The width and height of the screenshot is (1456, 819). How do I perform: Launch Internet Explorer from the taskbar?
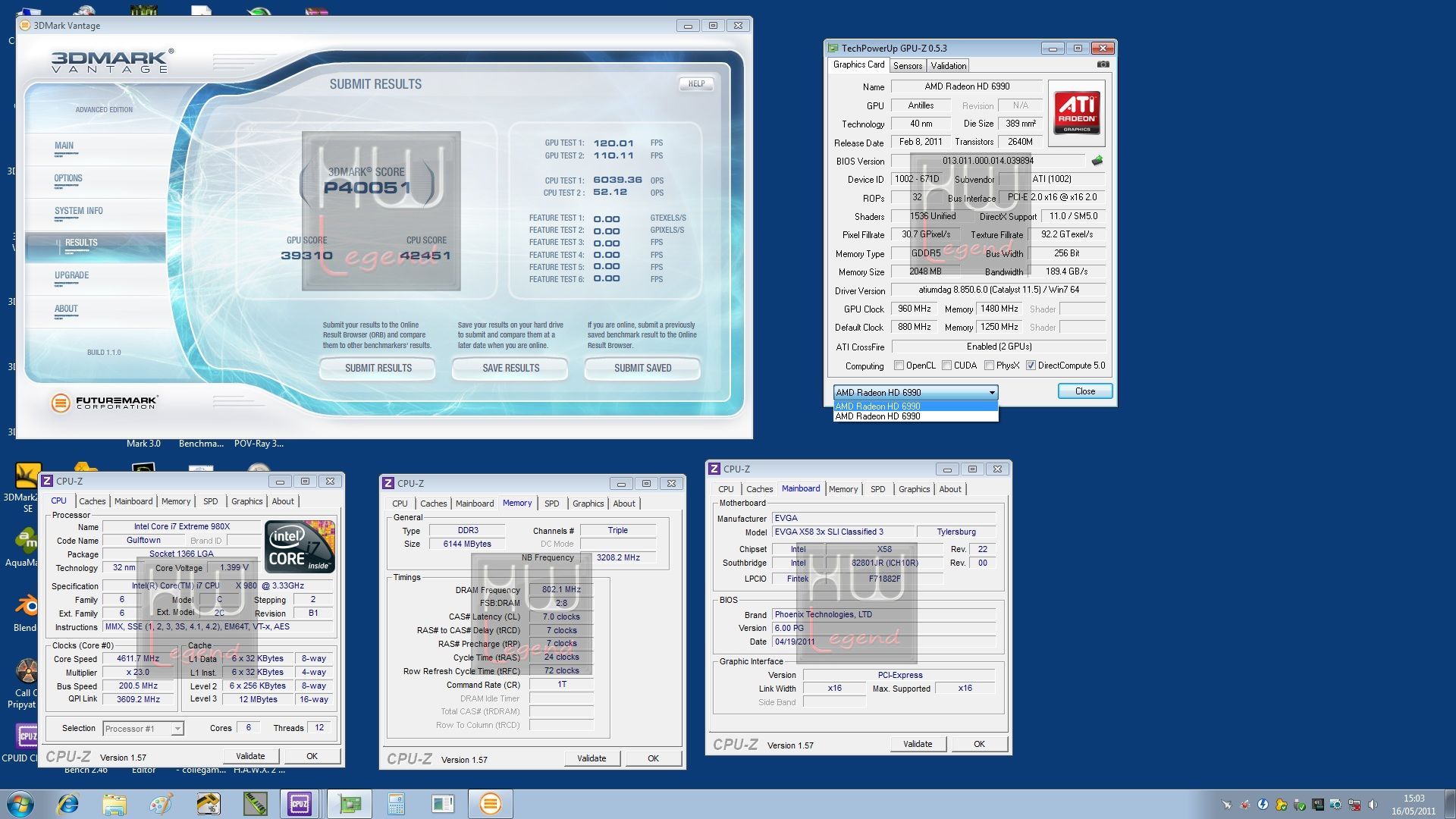click(68, 804)
